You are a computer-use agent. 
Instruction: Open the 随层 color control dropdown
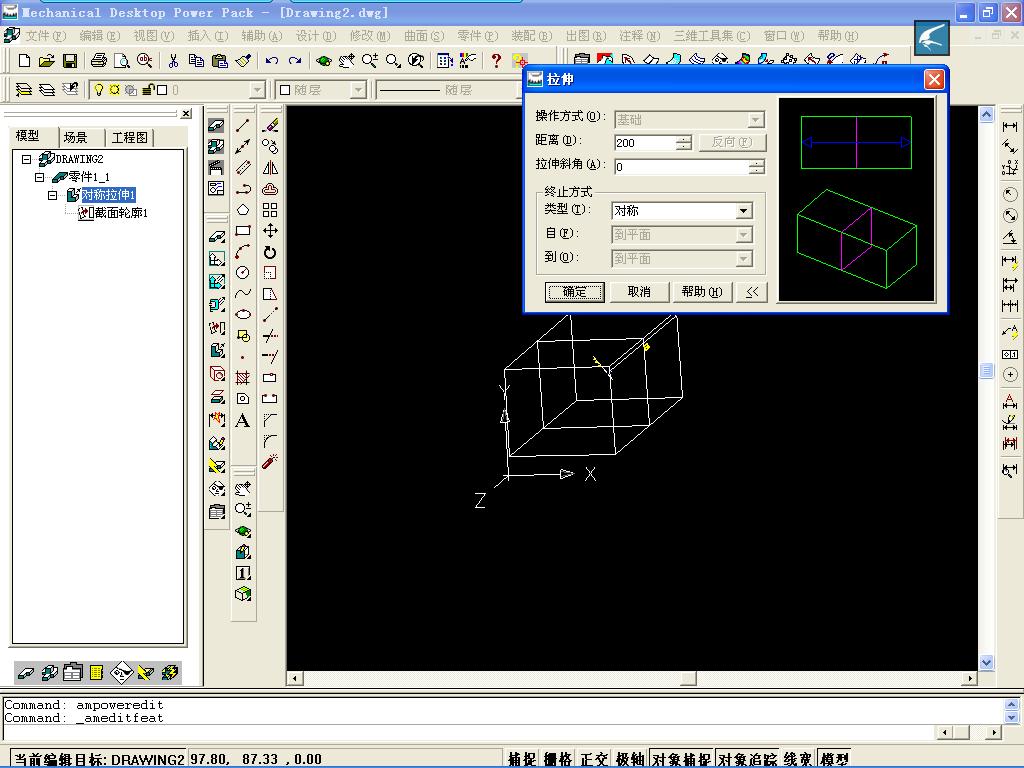tap(359, 89)
